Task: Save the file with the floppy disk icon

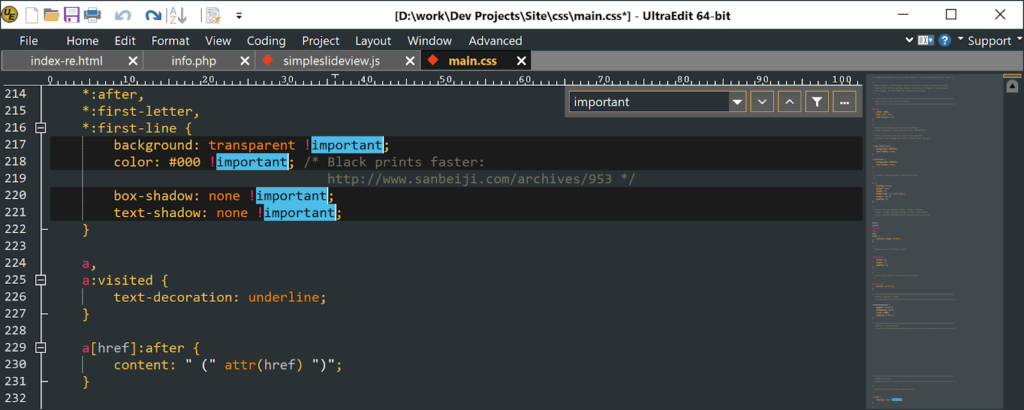Action: click(71, 15)
